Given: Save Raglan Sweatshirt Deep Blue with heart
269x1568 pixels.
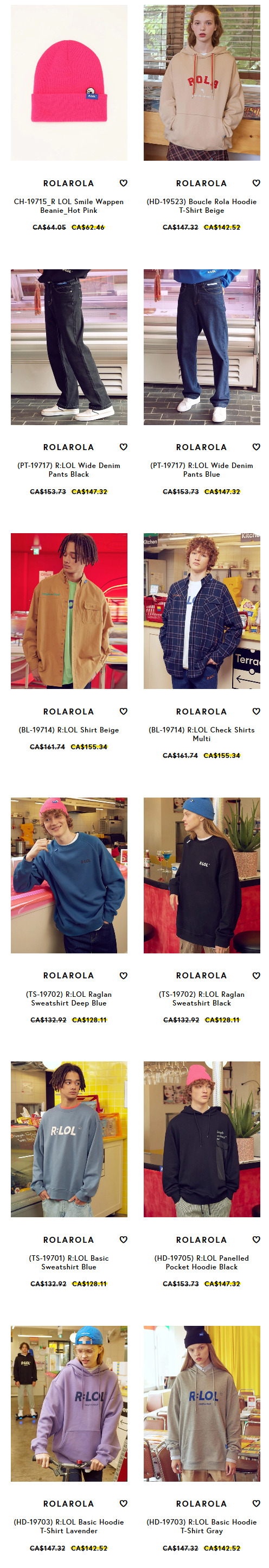Looking at the screenshot, I should pyautogui.click(x=124, y=975).
